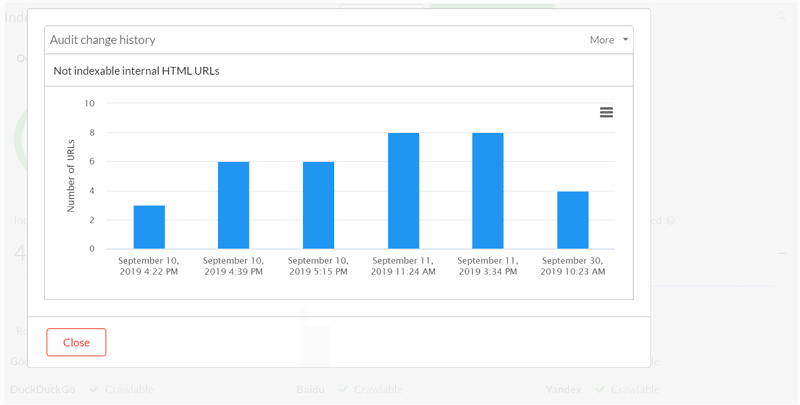Click the September 30, 2019 10:23 AM label
The height and width of the screenshot is (405, 800).
click(x=572, y=266)
